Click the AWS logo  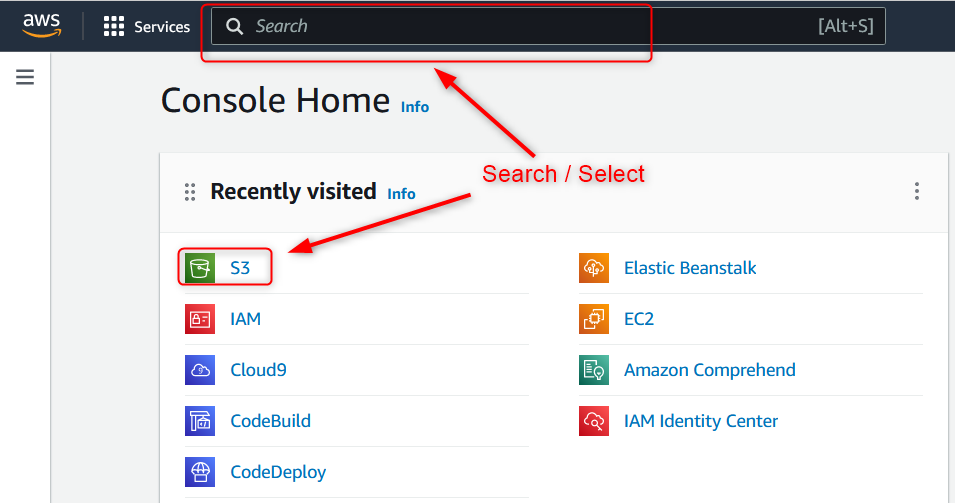(x=41, y=26)
